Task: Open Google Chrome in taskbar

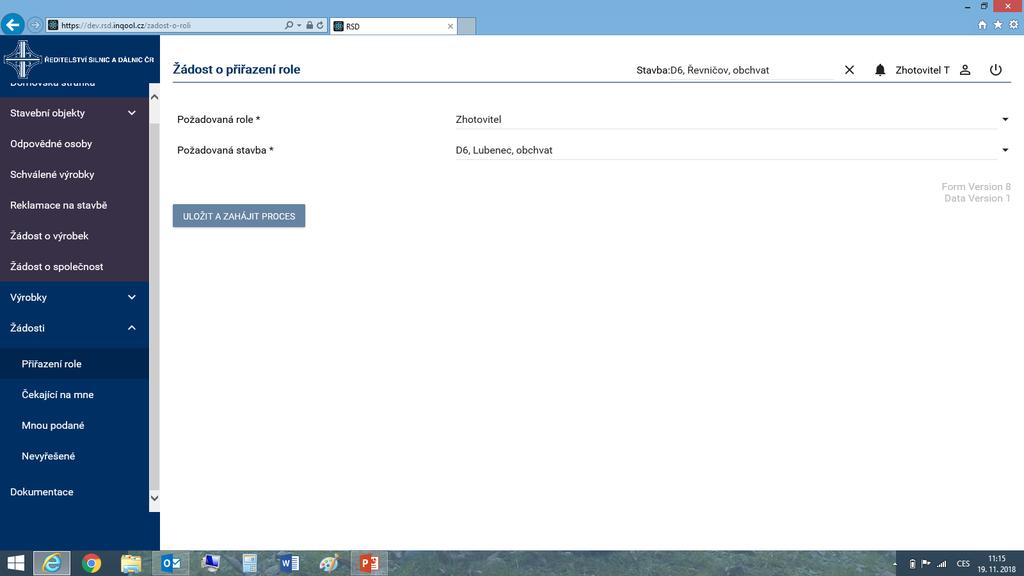Action: (x=91, y=563)
